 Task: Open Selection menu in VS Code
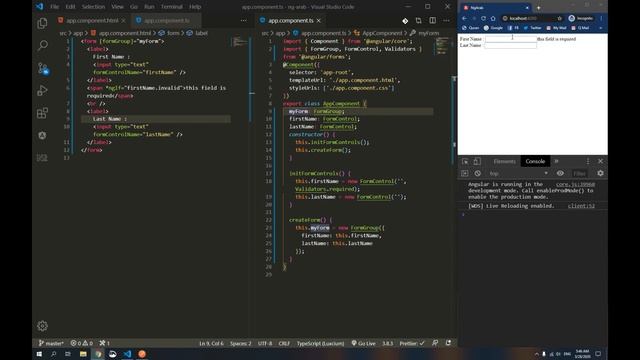pyautogui.click(x=93, y=7)
